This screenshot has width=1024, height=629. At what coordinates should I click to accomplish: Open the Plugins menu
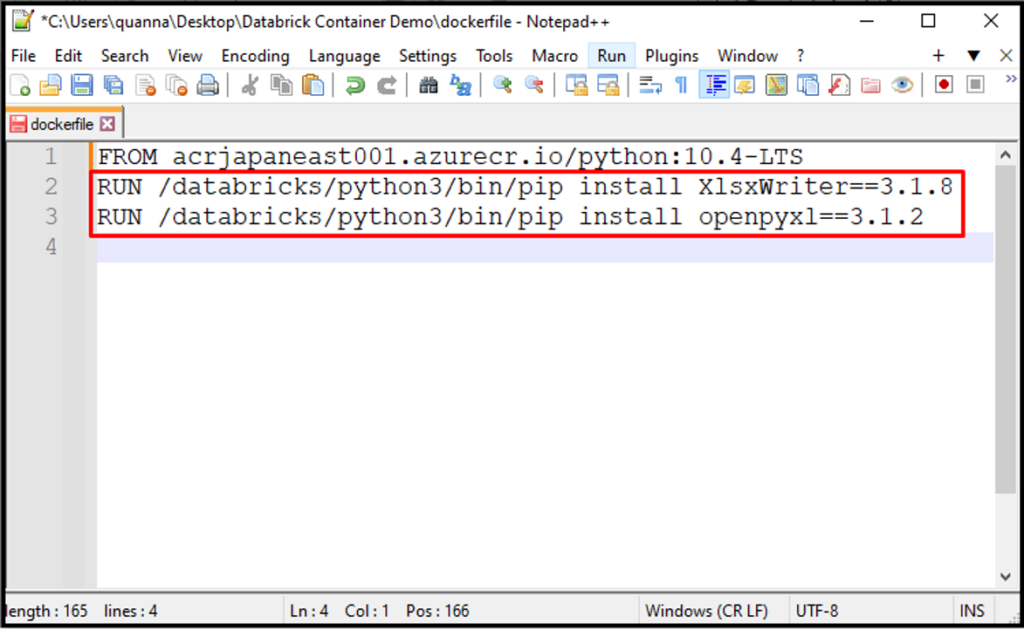671,56
